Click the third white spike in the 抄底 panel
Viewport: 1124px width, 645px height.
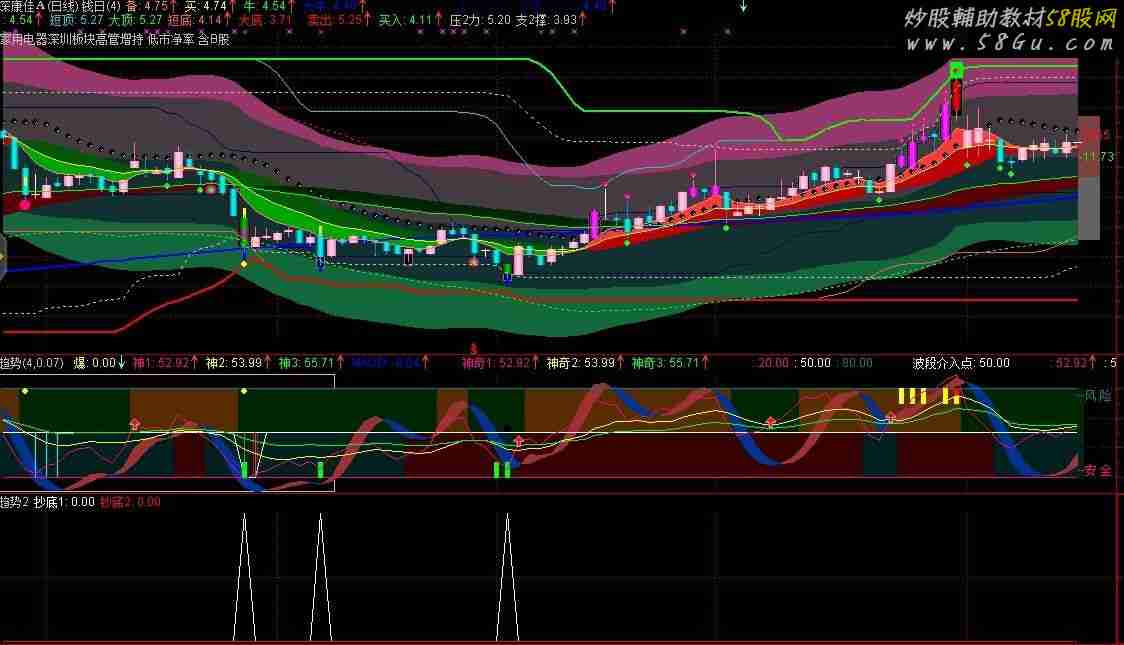(508, 578)
